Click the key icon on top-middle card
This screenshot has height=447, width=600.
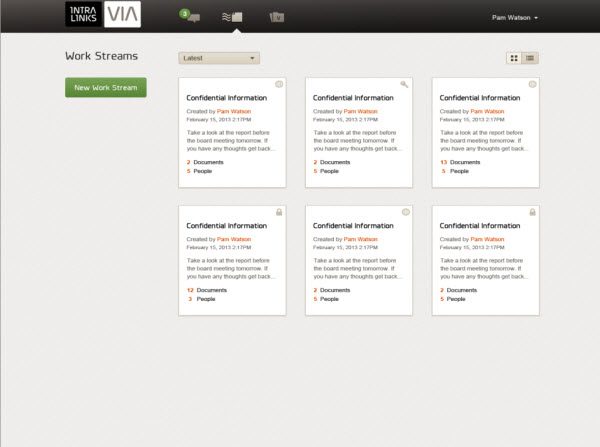405,84
